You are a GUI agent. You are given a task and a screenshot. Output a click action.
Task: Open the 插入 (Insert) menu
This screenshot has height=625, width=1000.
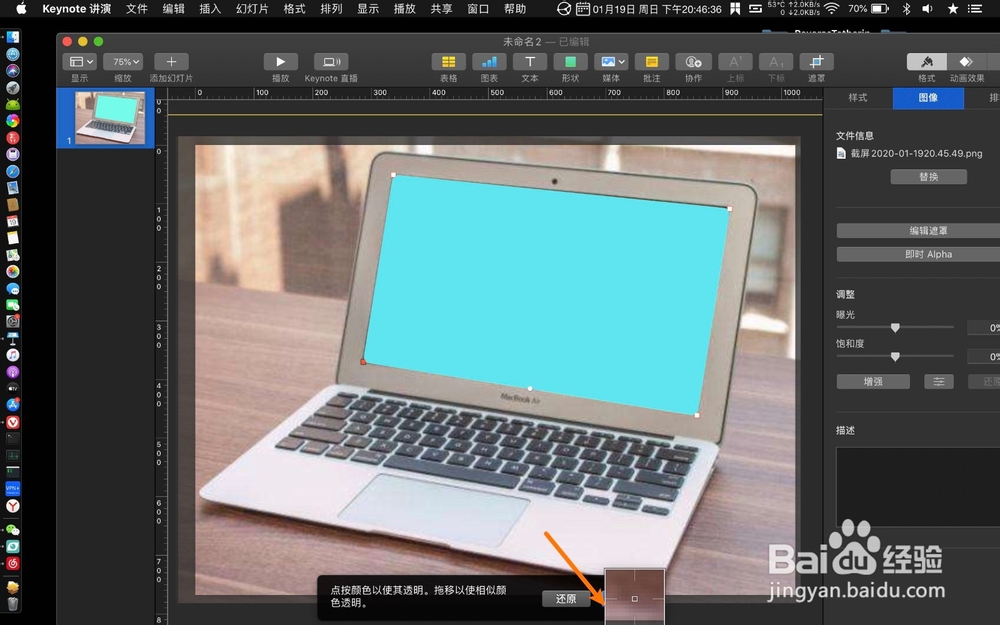(210, 8)
